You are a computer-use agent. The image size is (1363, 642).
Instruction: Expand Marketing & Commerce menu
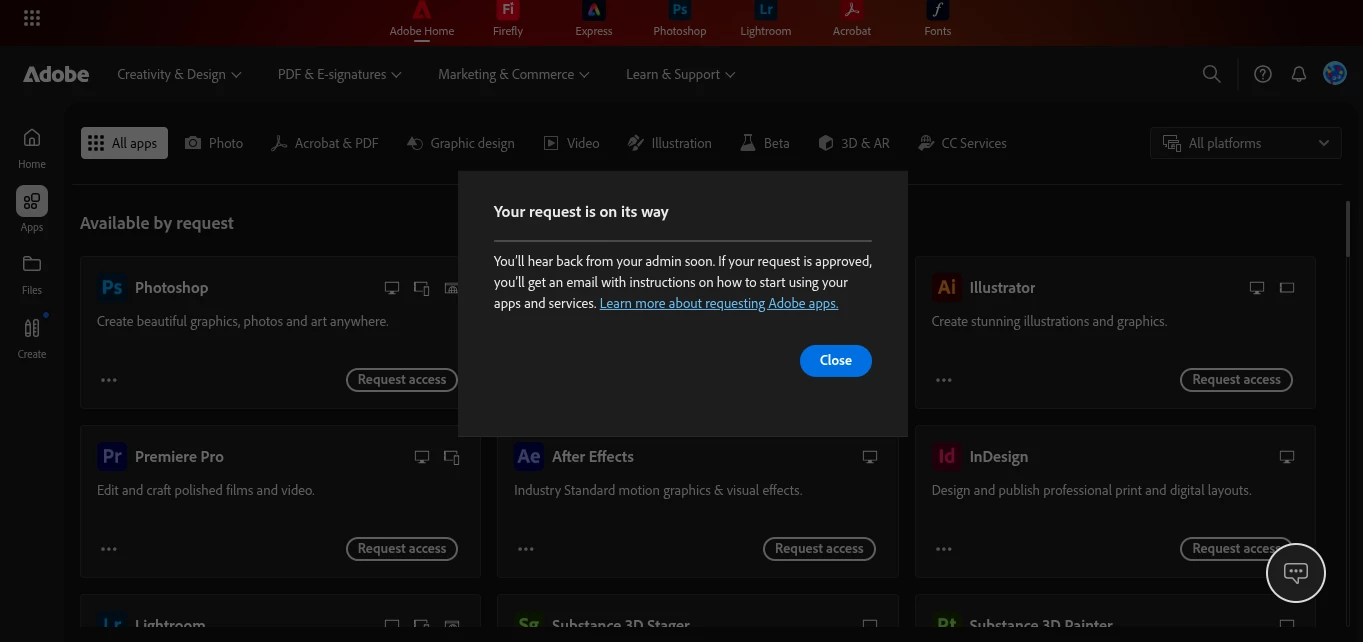point(513,74)
